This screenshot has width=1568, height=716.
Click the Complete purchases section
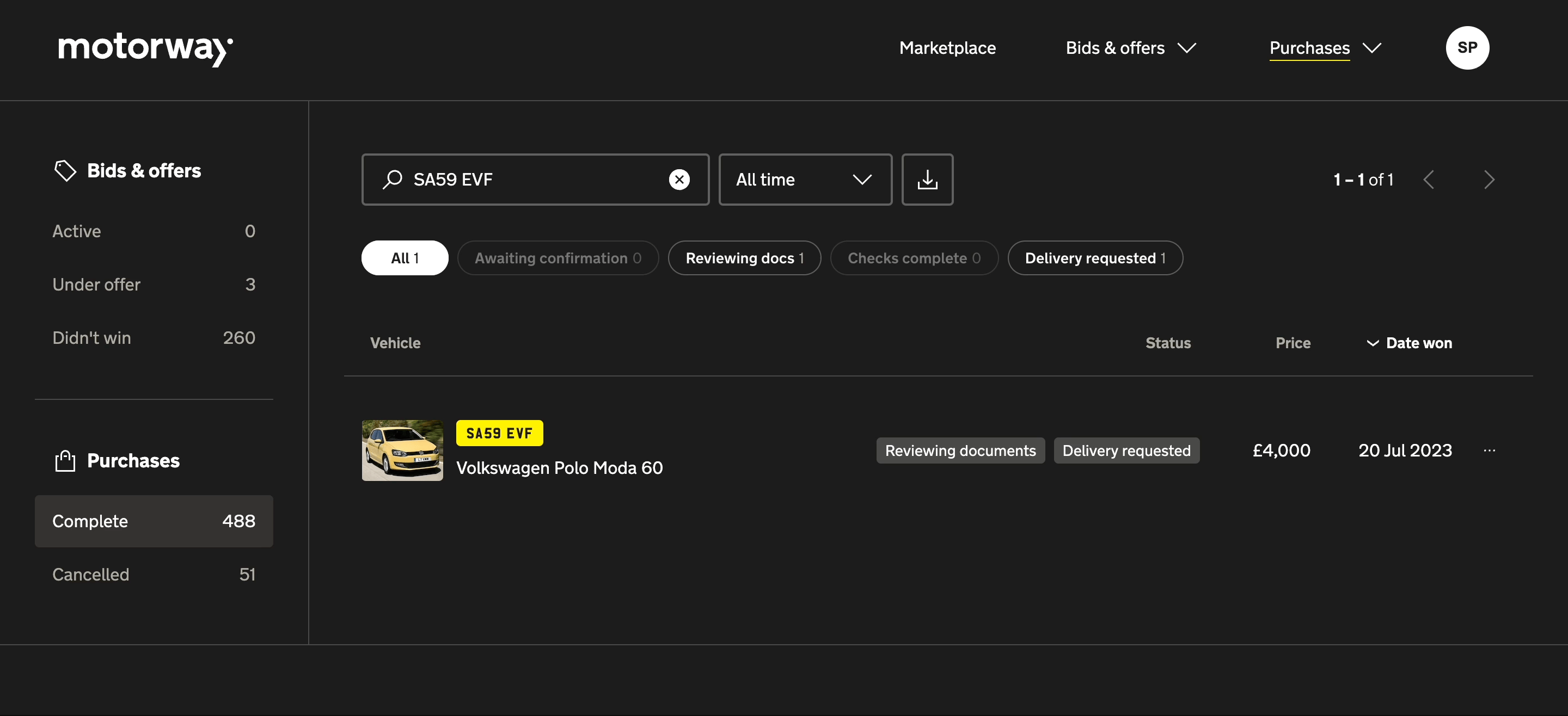(x=154, y=520)
